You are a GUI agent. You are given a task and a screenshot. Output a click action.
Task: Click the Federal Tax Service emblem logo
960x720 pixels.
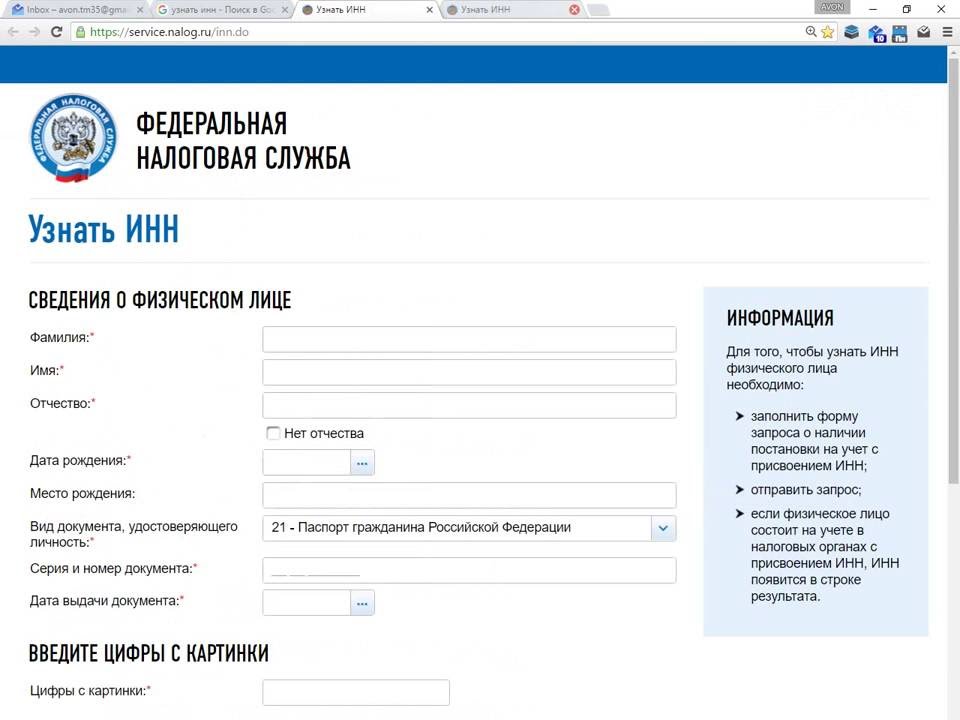(x=73, y=138)
